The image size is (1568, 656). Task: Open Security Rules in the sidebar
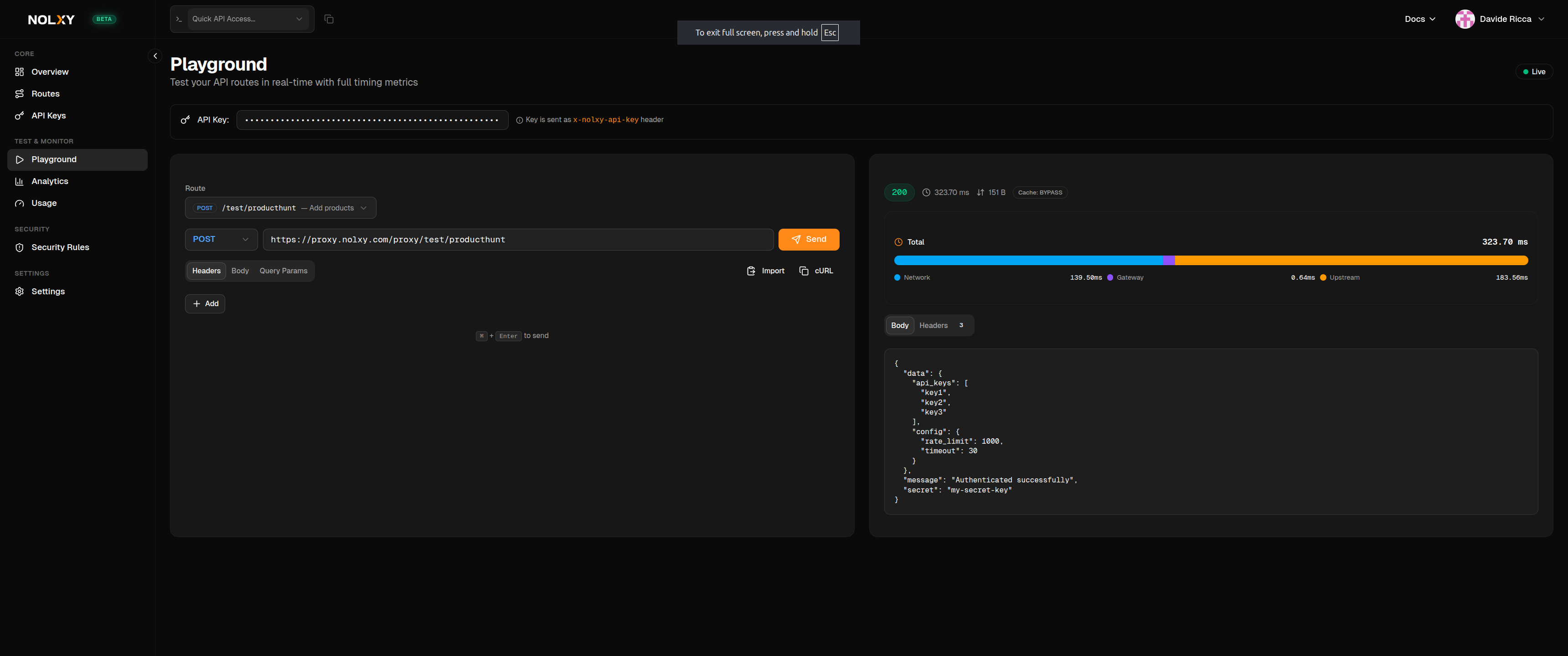pyautogui.click(x=60, y=247)
